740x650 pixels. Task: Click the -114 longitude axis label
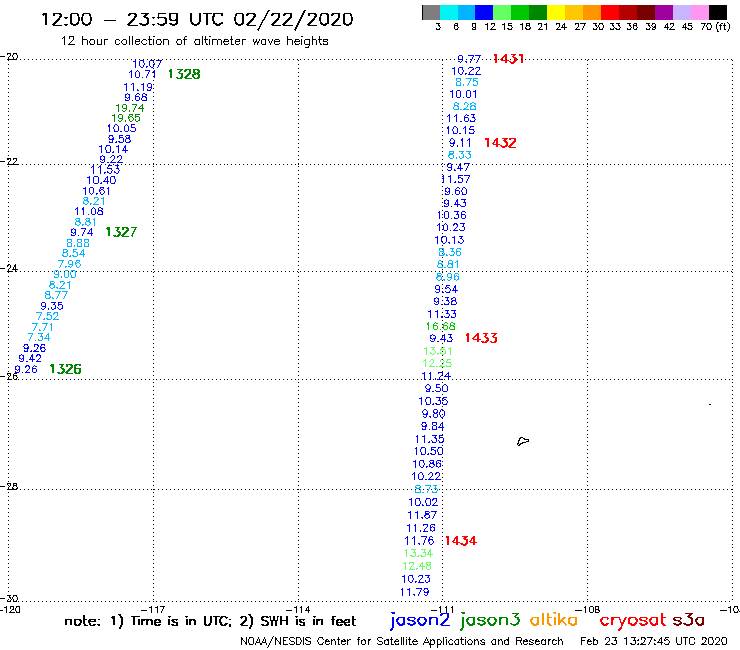point(298,609)
